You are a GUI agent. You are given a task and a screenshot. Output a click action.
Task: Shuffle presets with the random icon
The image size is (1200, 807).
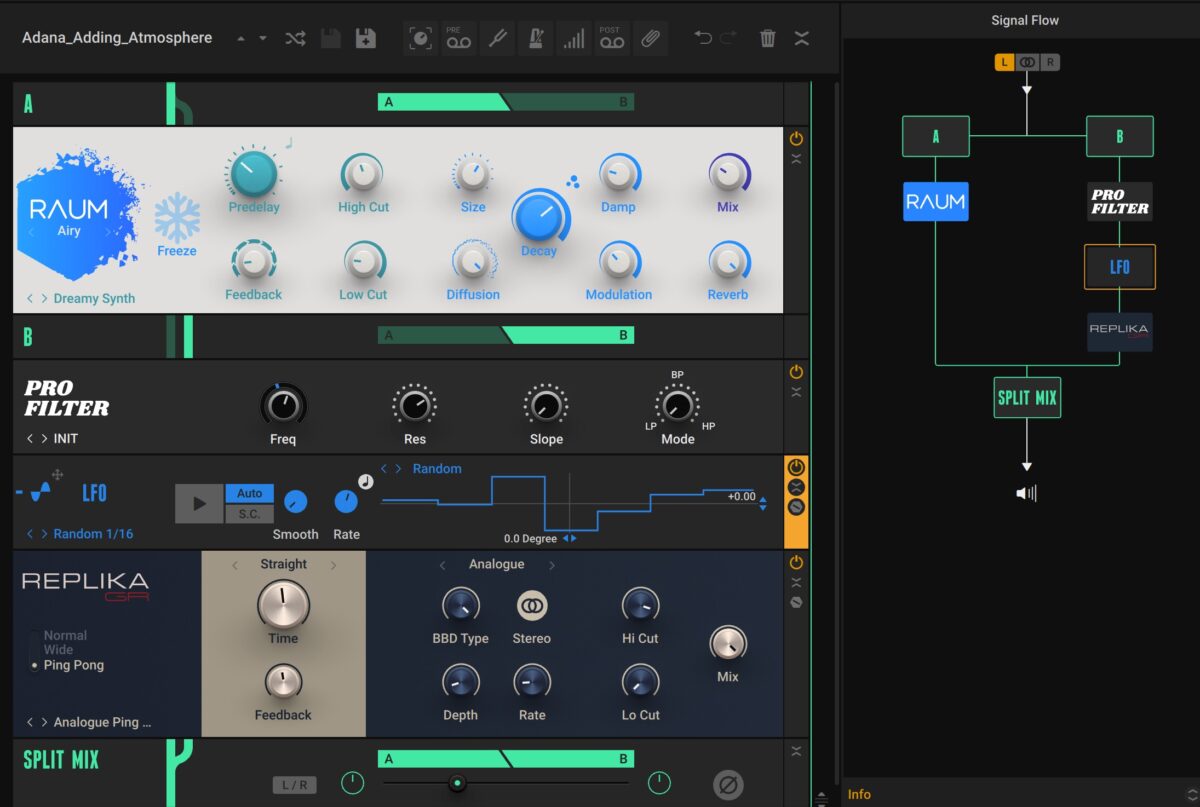(295, 39)
